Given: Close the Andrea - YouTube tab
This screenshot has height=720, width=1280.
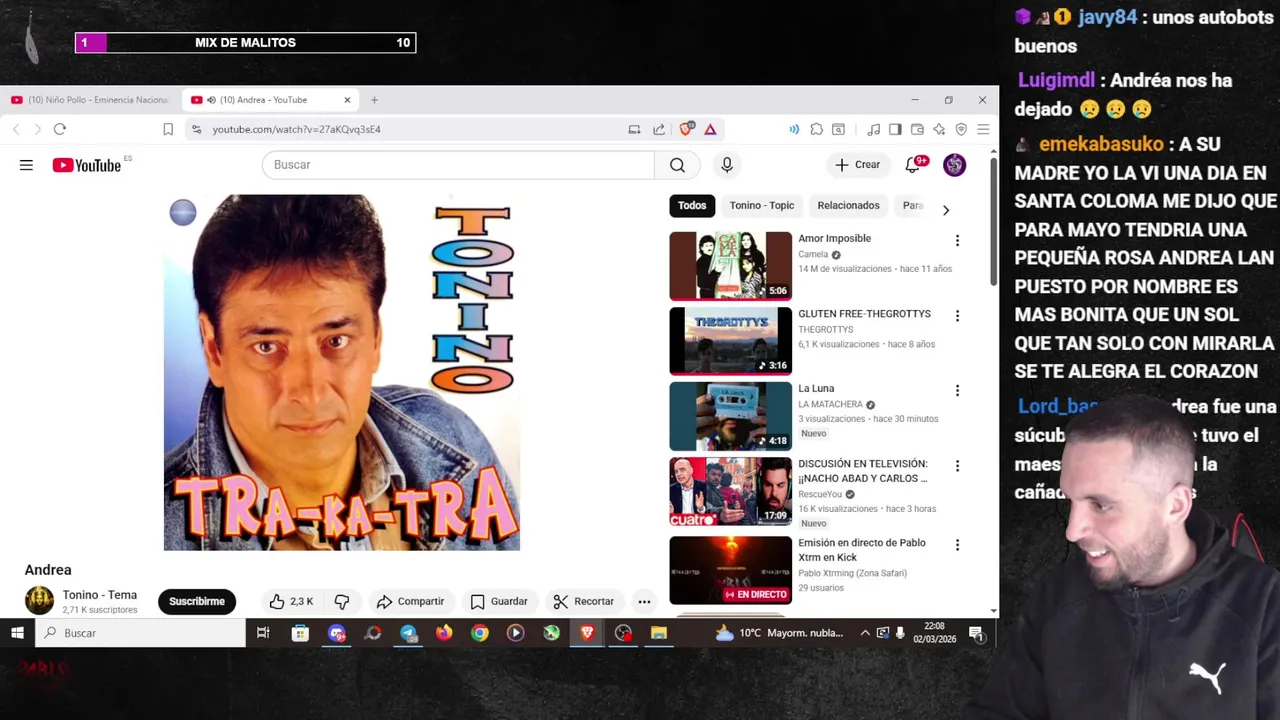Looking at the screenshot, I should (347, 100).
